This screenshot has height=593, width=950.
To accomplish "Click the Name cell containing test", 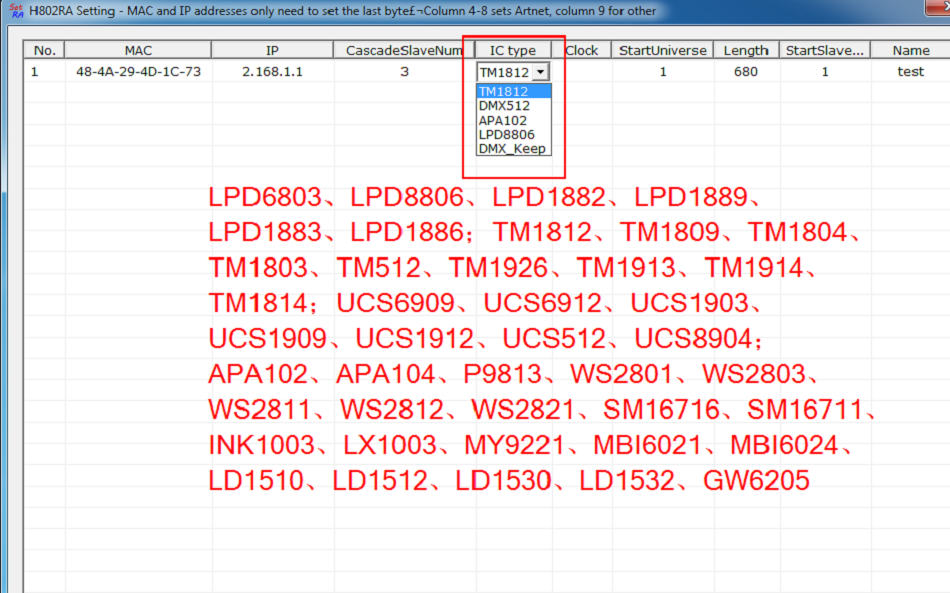I will click(x=911, y=71).
